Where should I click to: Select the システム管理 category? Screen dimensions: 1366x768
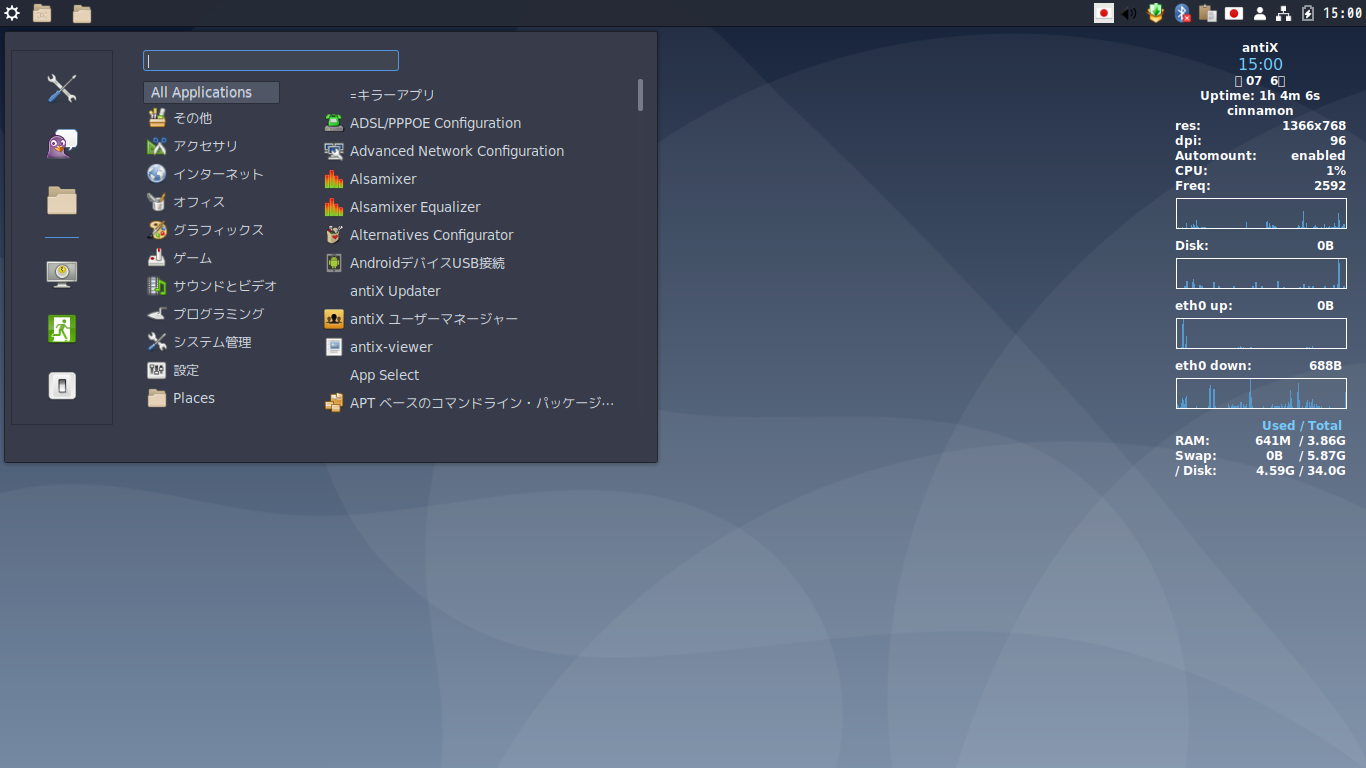[211, 342]
